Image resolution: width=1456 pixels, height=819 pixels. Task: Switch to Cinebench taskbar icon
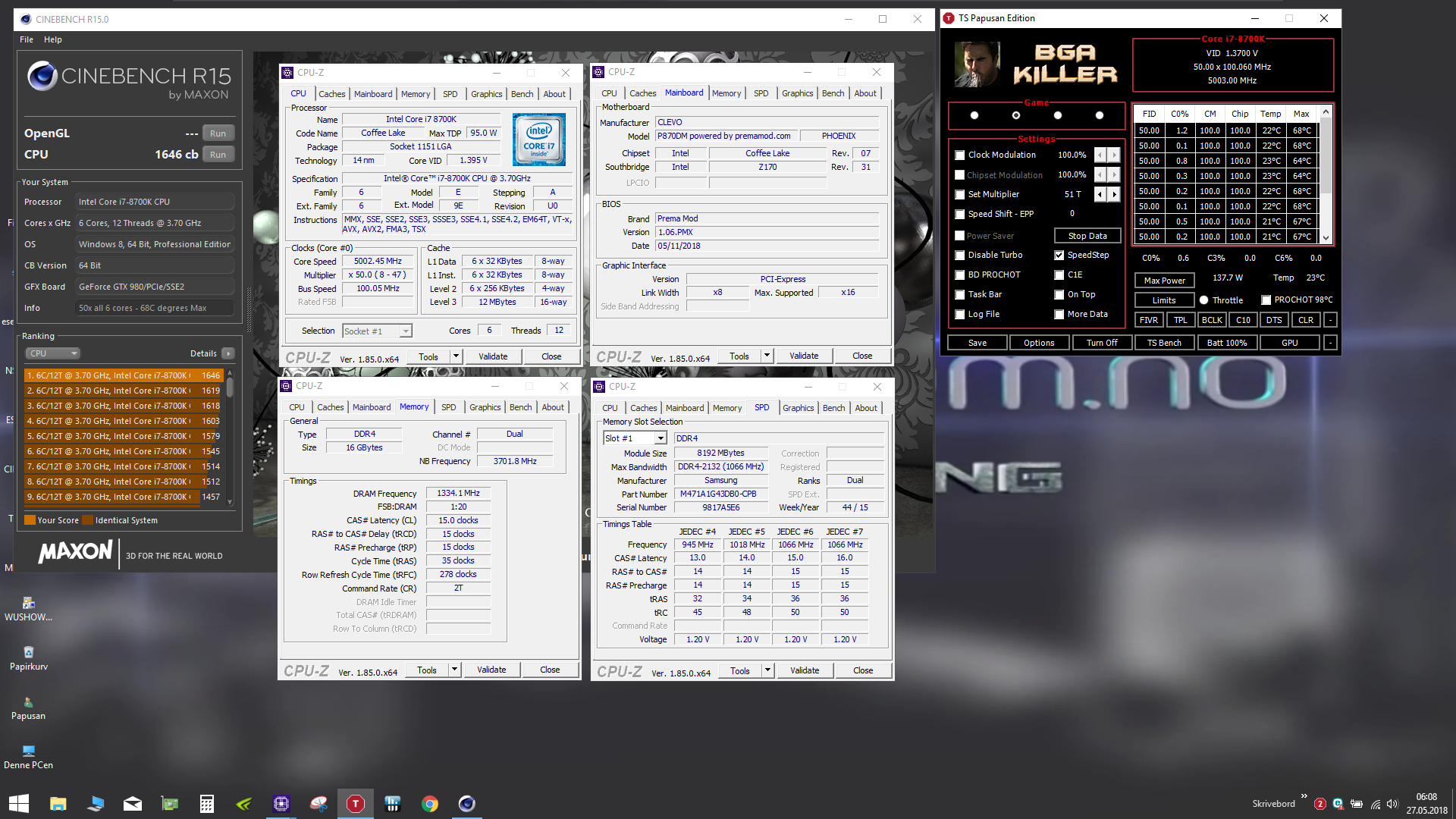tap(466, 803)
